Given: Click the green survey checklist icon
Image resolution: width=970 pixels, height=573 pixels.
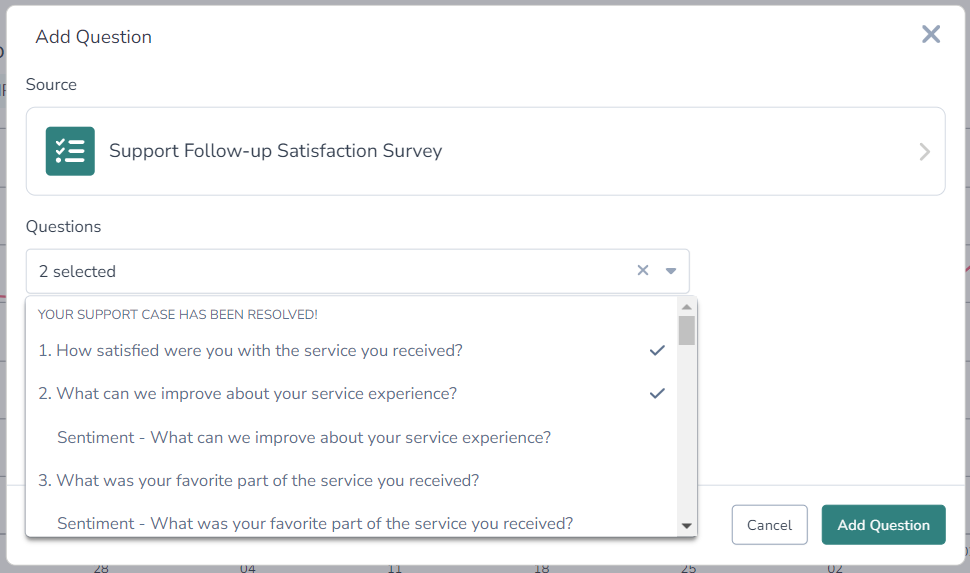Looking at the screenshot, I should pos(70,151).
